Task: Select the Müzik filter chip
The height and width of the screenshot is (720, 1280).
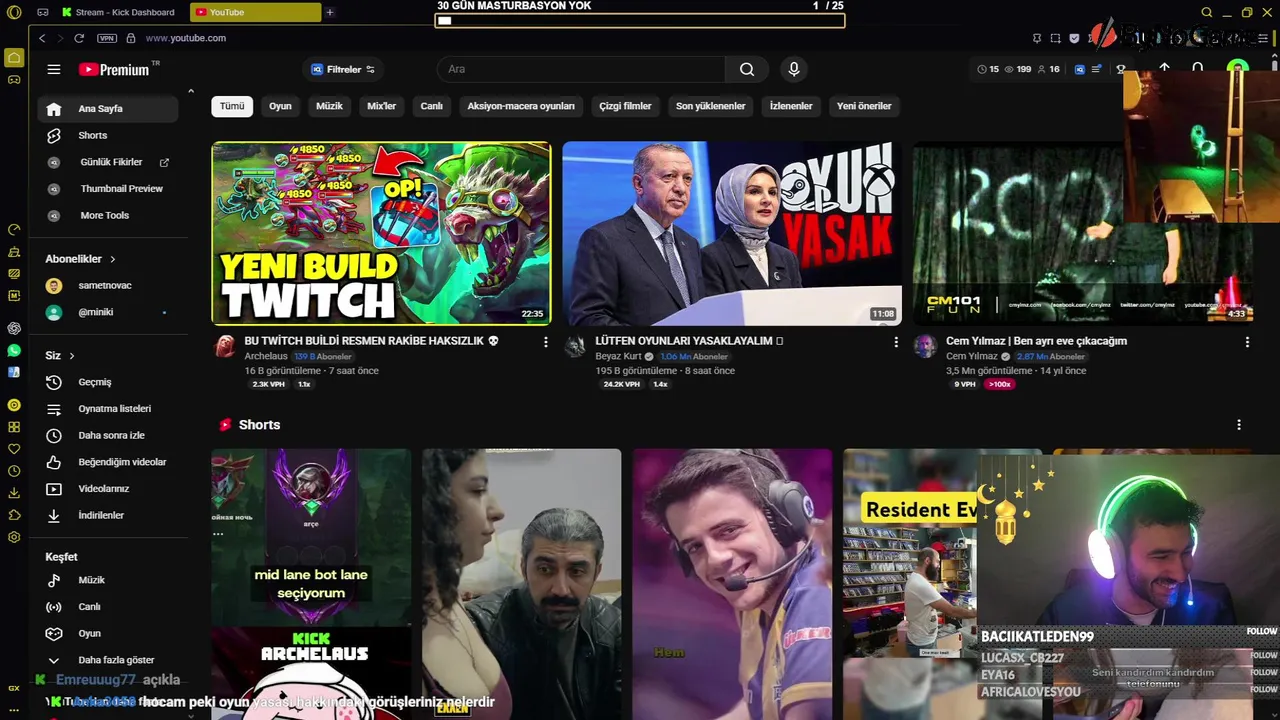Action: (x=329, y=106)
